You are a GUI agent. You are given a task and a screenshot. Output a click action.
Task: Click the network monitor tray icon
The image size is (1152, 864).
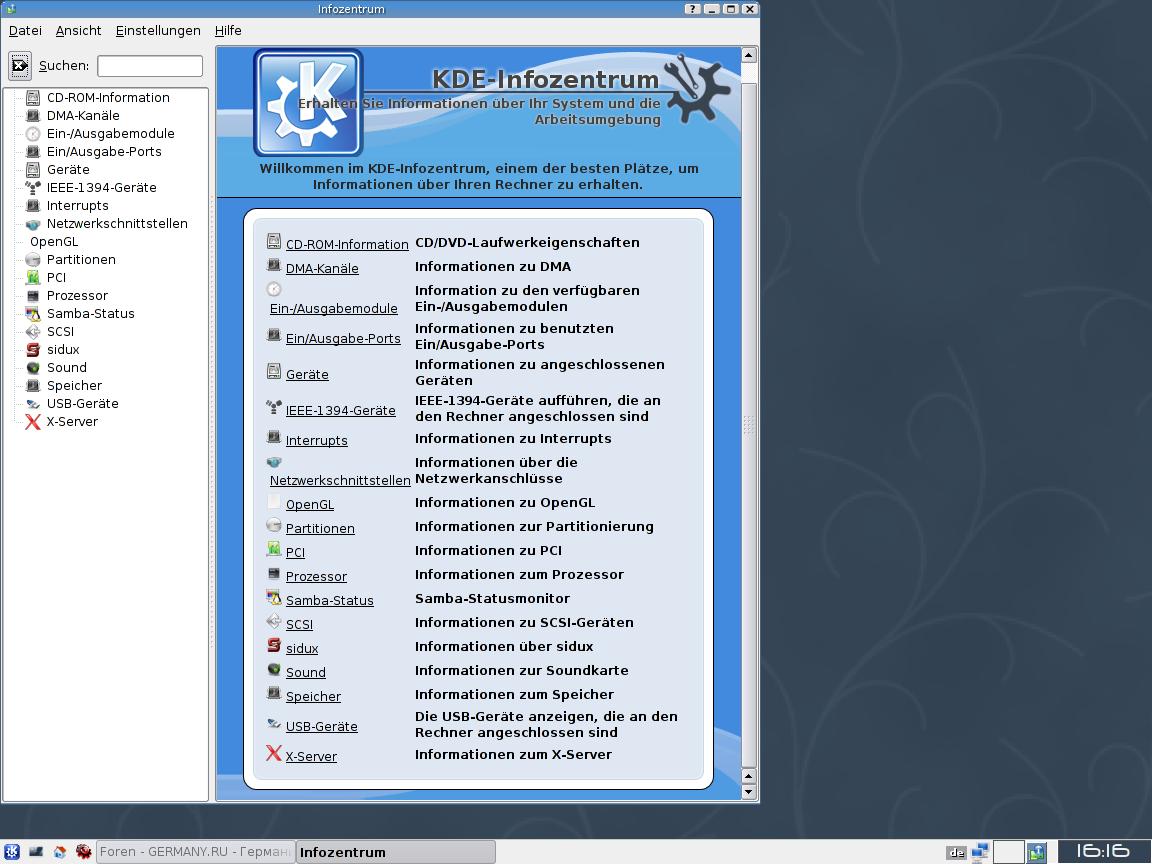pos(980,852)
